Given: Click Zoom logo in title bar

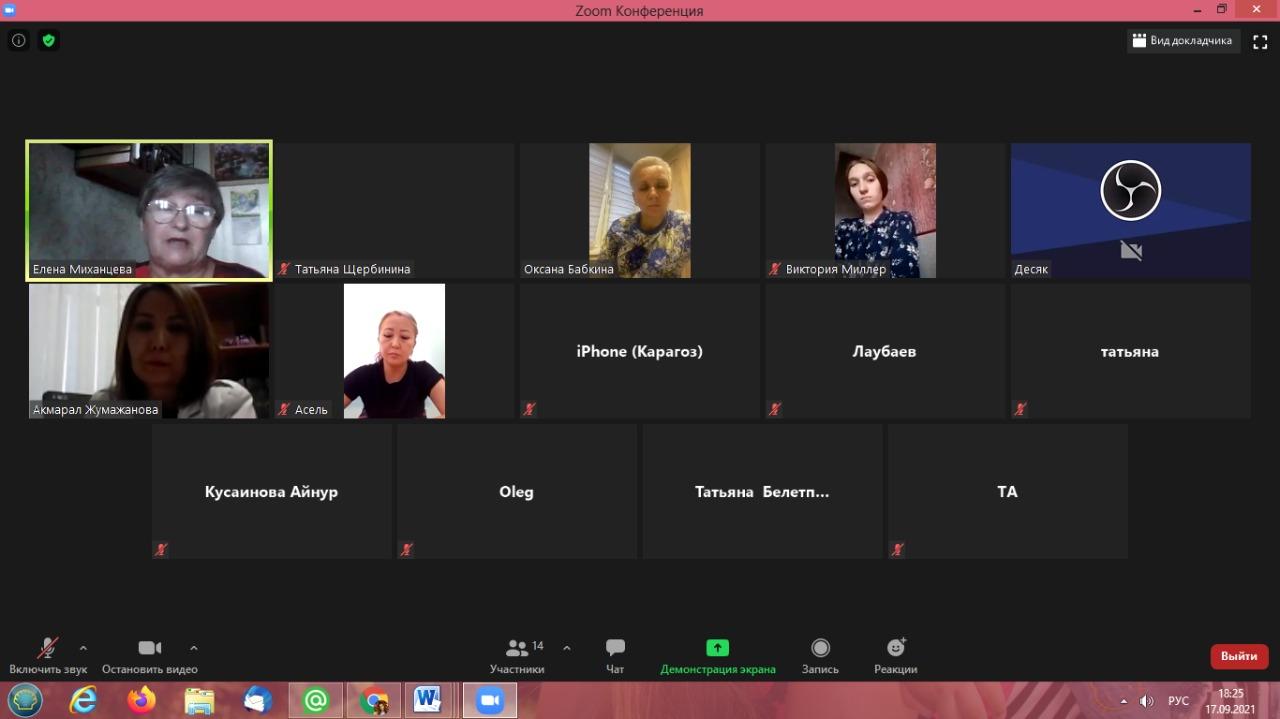Looking at the screenshot, I should (10, 10).
